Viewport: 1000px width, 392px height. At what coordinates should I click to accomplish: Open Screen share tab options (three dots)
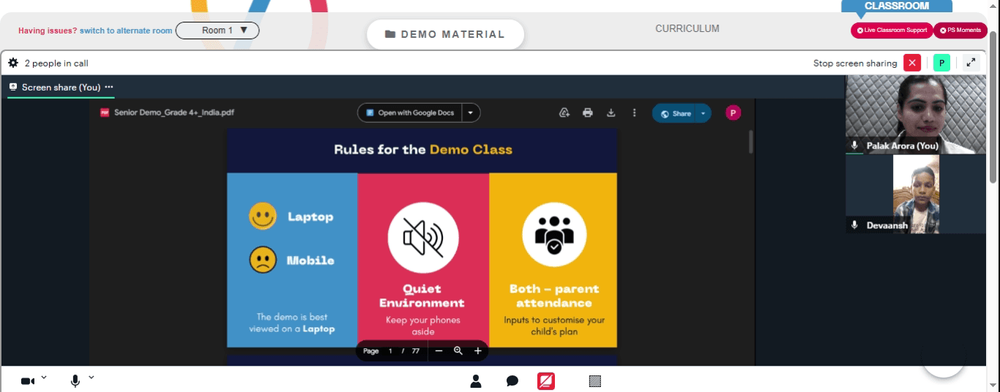point(109,87)
